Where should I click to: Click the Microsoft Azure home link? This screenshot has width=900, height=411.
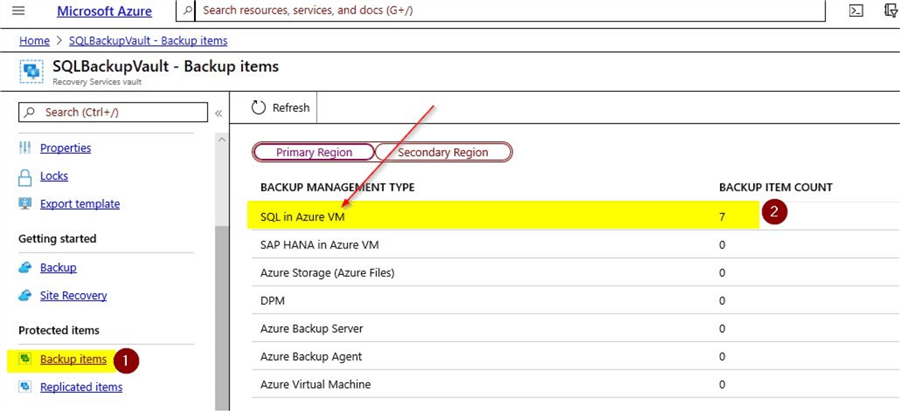pos(104,11)
